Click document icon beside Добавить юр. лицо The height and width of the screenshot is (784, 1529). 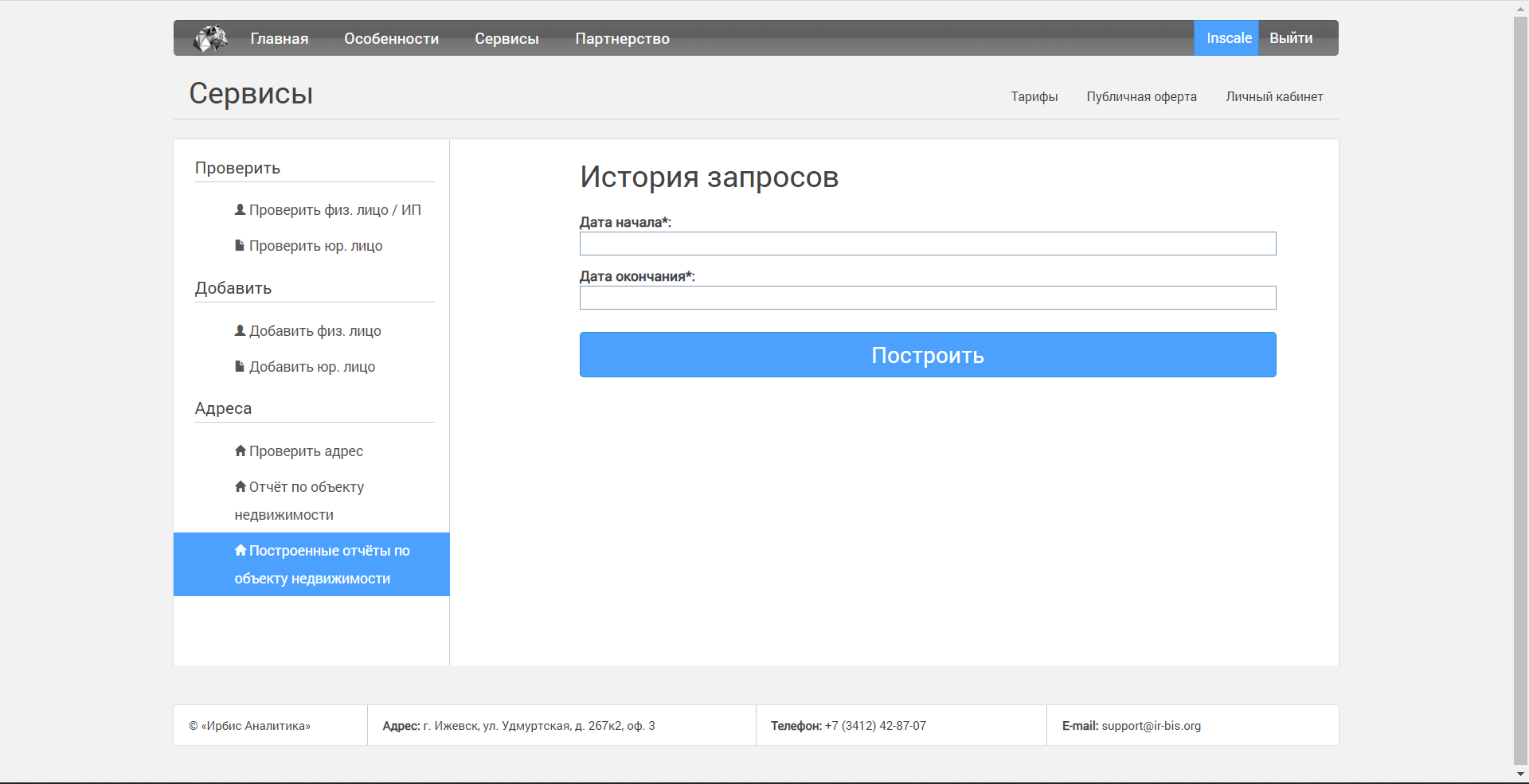pyautogui.click(x=240, y=366)
